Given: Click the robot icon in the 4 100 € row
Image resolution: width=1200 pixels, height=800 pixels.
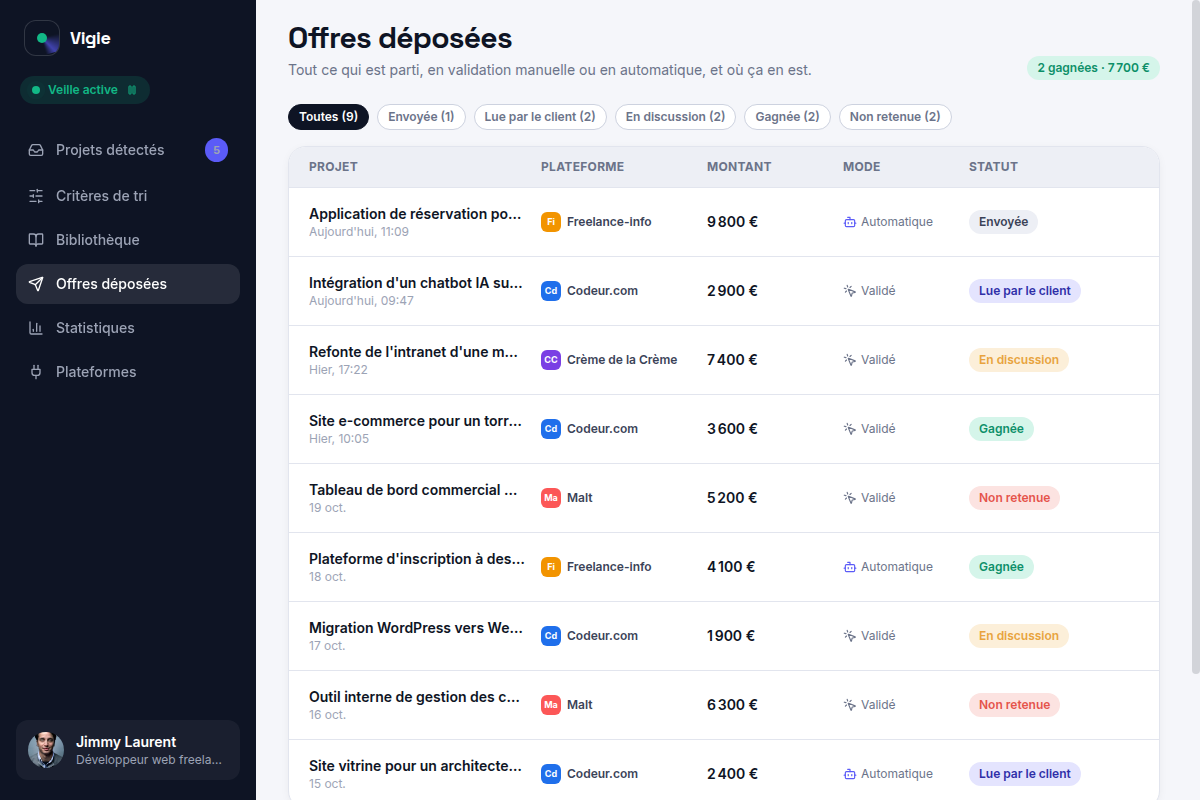Looking at the screenshot, I should (850, 567).
